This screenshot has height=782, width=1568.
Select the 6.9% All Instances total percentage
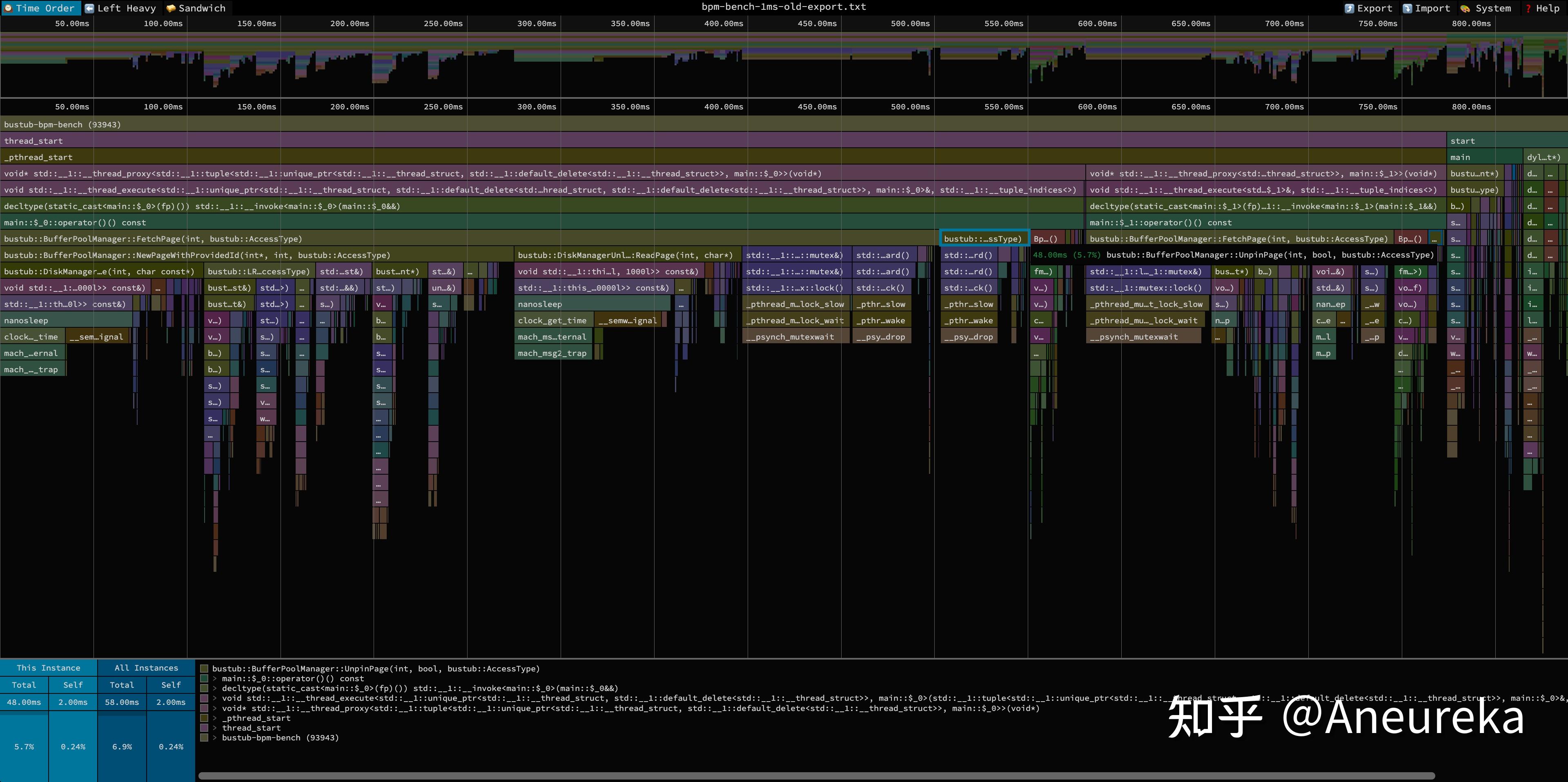click(x=122, y=747)
